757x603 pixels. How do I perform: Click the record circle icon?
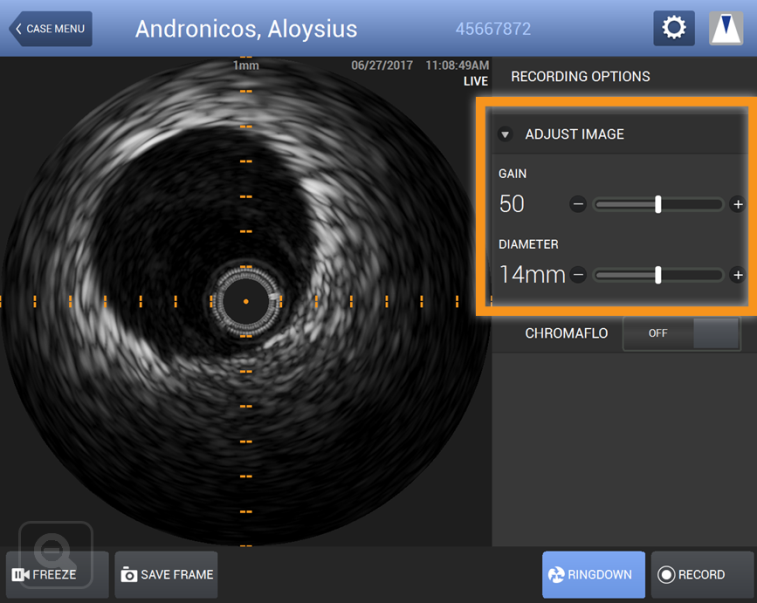click(x=666, y=575)
